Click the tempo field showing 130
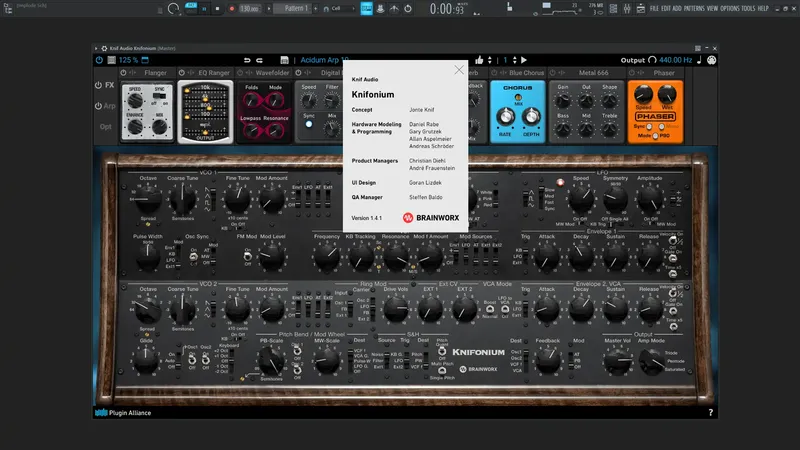 (249, 9)
